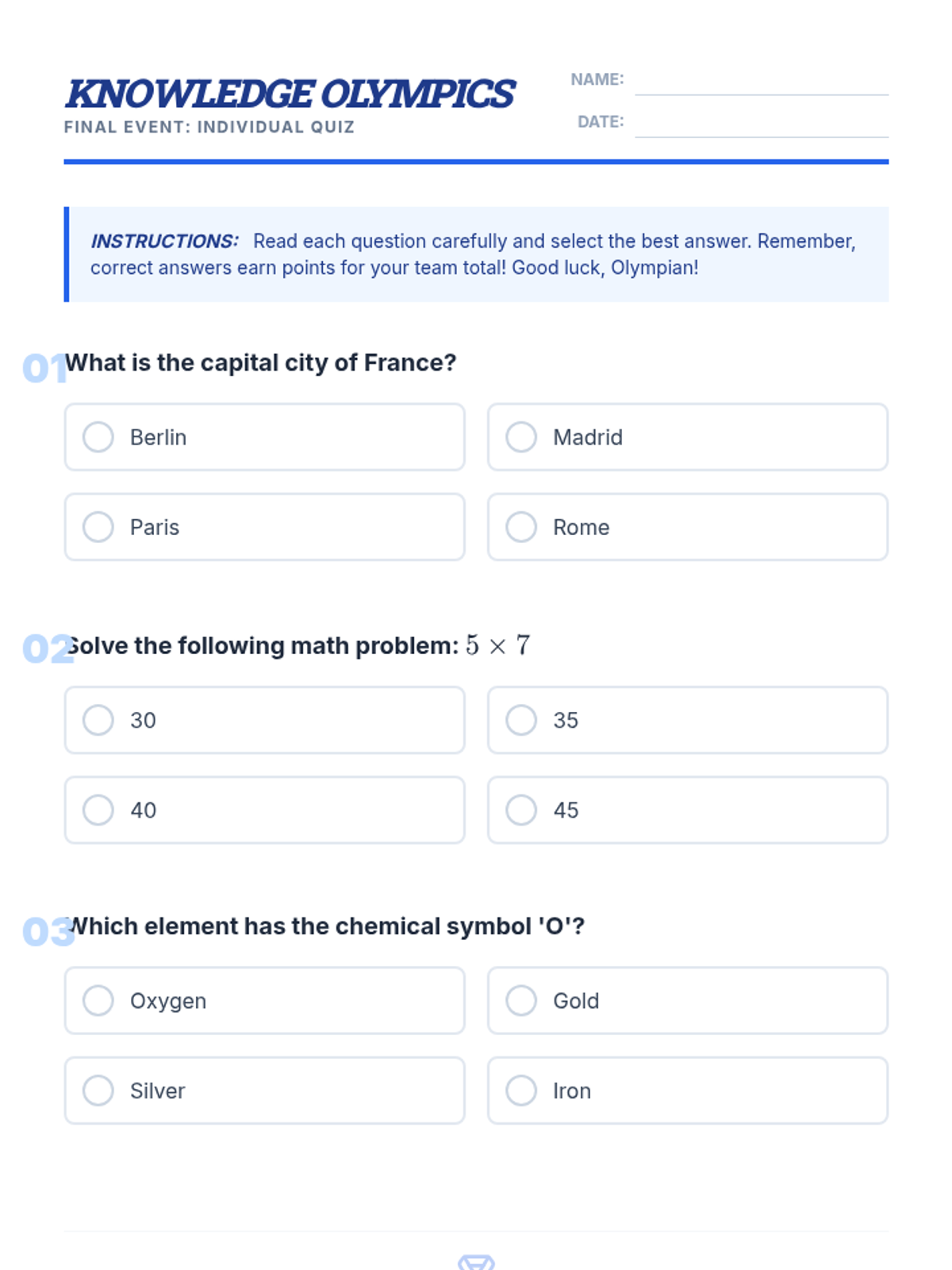Select the Madrid radio option
Screen dimensions: 952x1270
point(521,437)
